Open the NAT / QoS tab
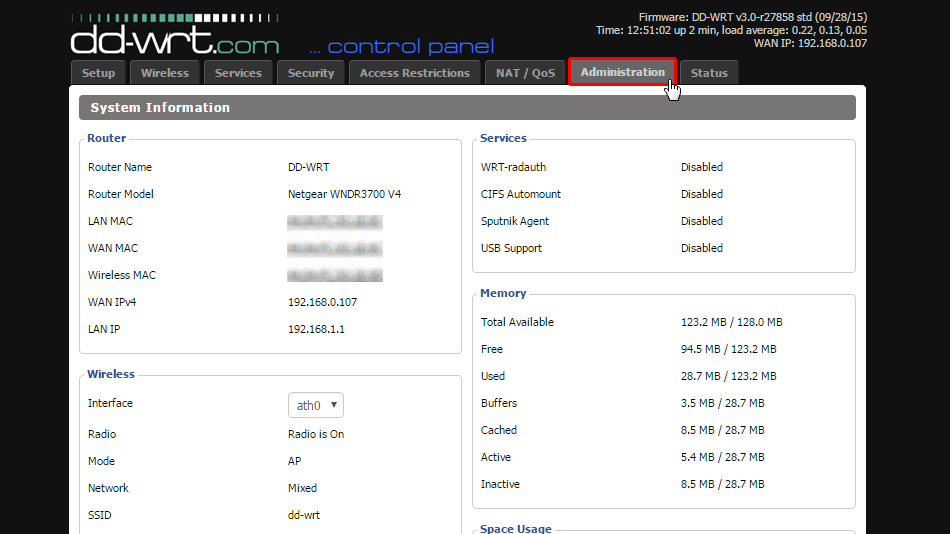 coord(525,73)
